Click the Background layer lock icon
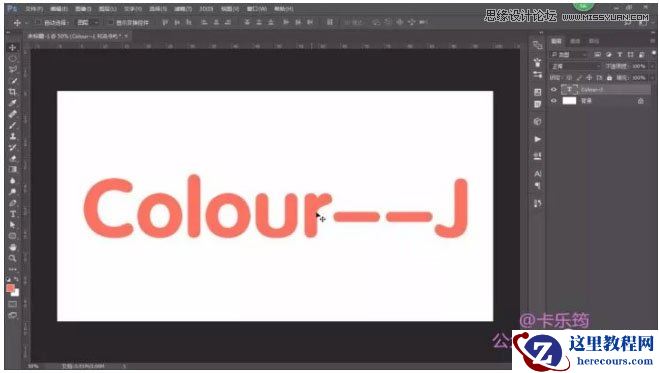659x373 pixels. click(640, 101)
